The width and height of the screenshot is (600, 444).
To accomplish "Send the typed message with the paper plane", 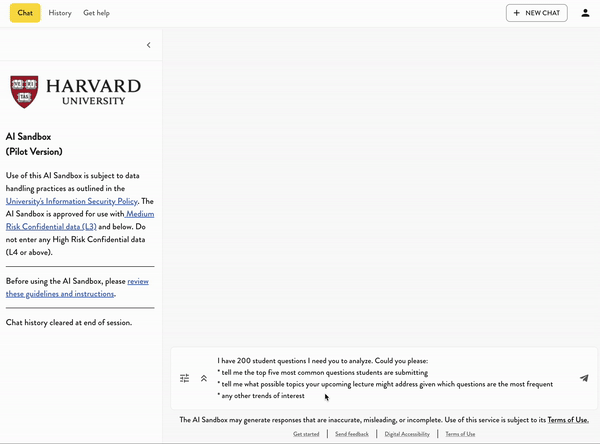I will pyautogui.click(x=584, y=378).
